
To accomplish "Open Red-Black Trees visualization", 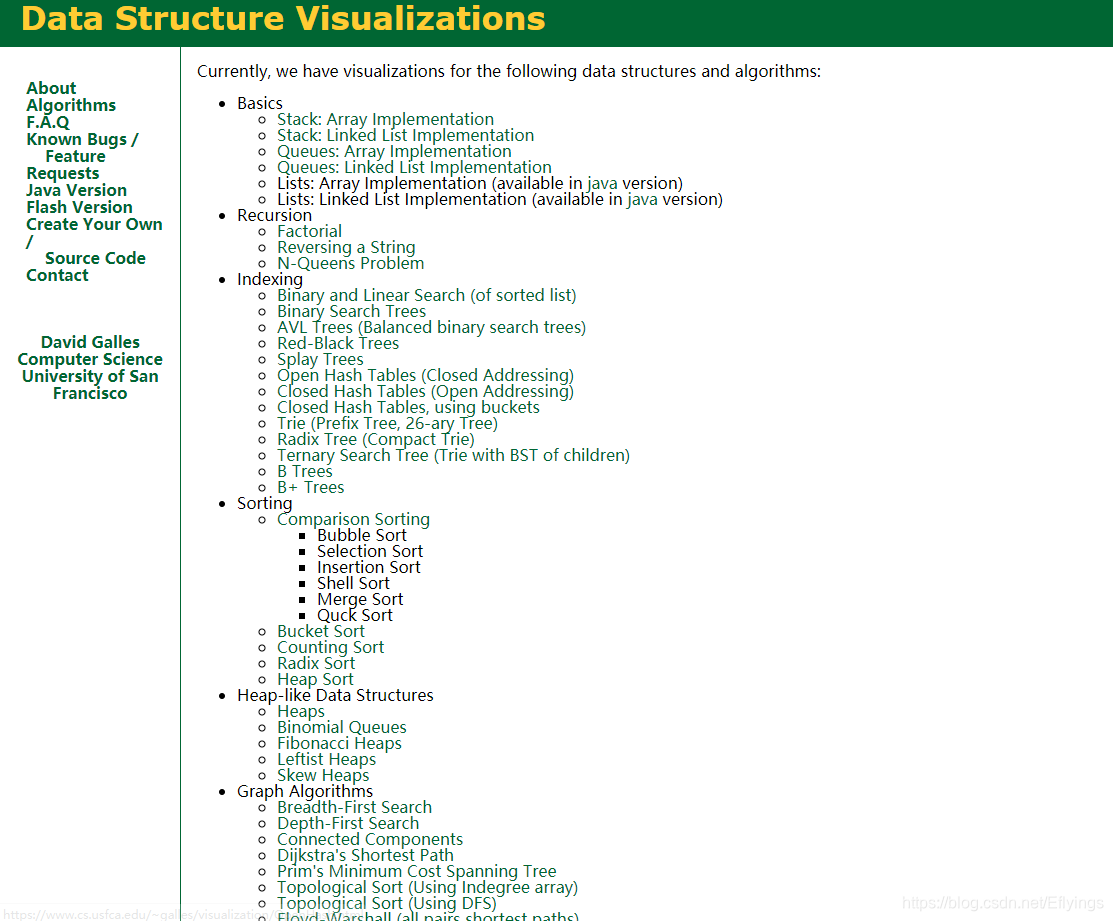I will [338, 343].
